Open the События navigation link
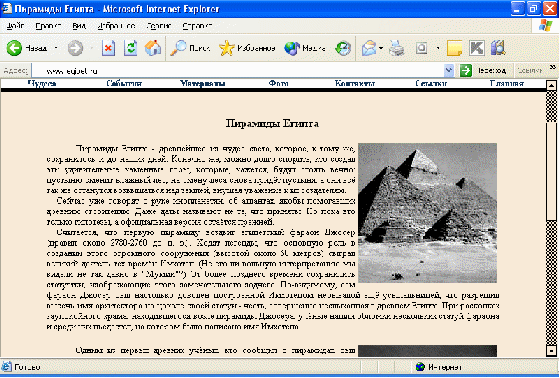The image size is (560, 378). pyautogui.click(x=124, y=84)
